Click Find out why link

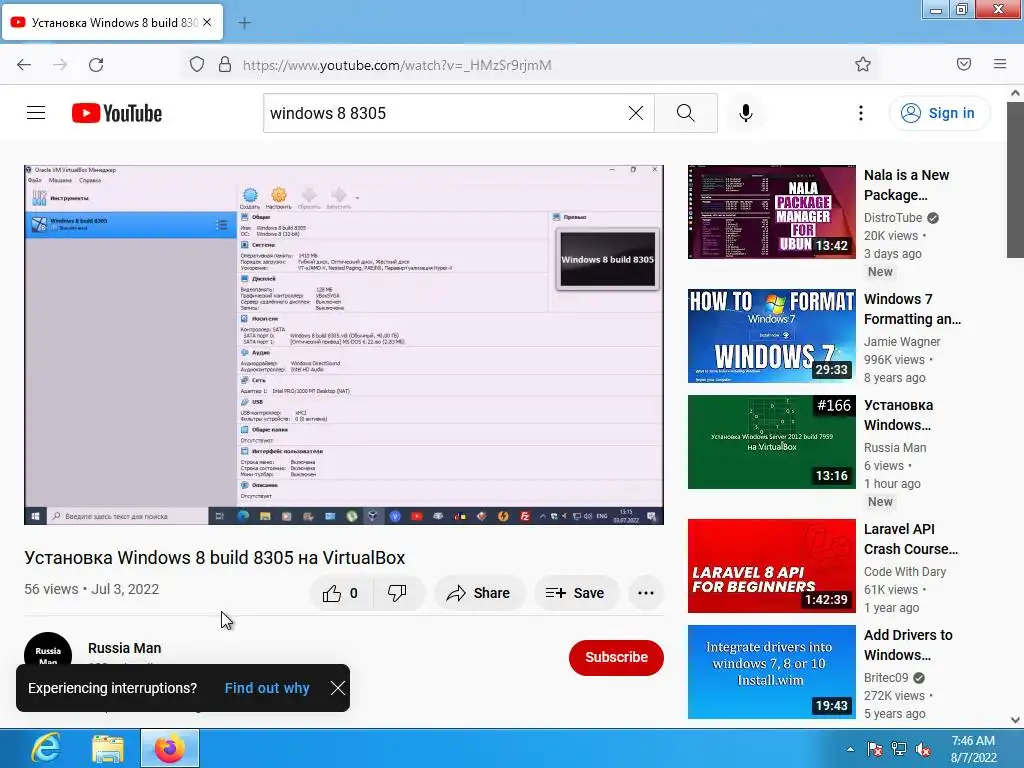267,688
